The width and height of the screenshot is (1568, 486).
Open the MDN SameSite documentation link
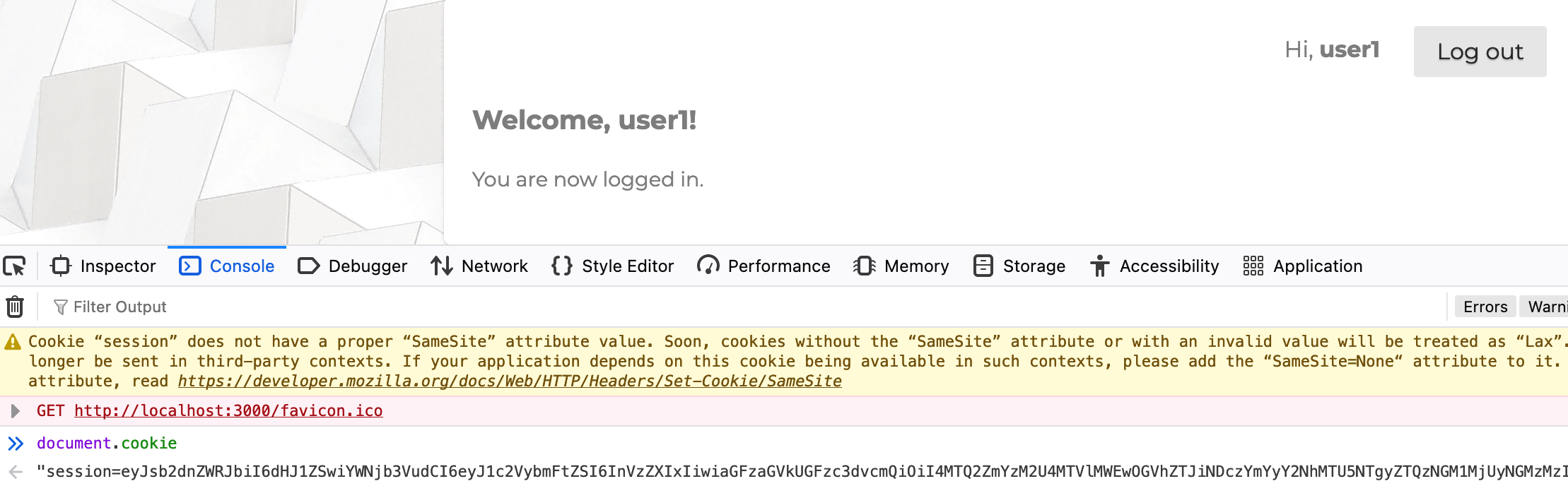click(509, 381)
